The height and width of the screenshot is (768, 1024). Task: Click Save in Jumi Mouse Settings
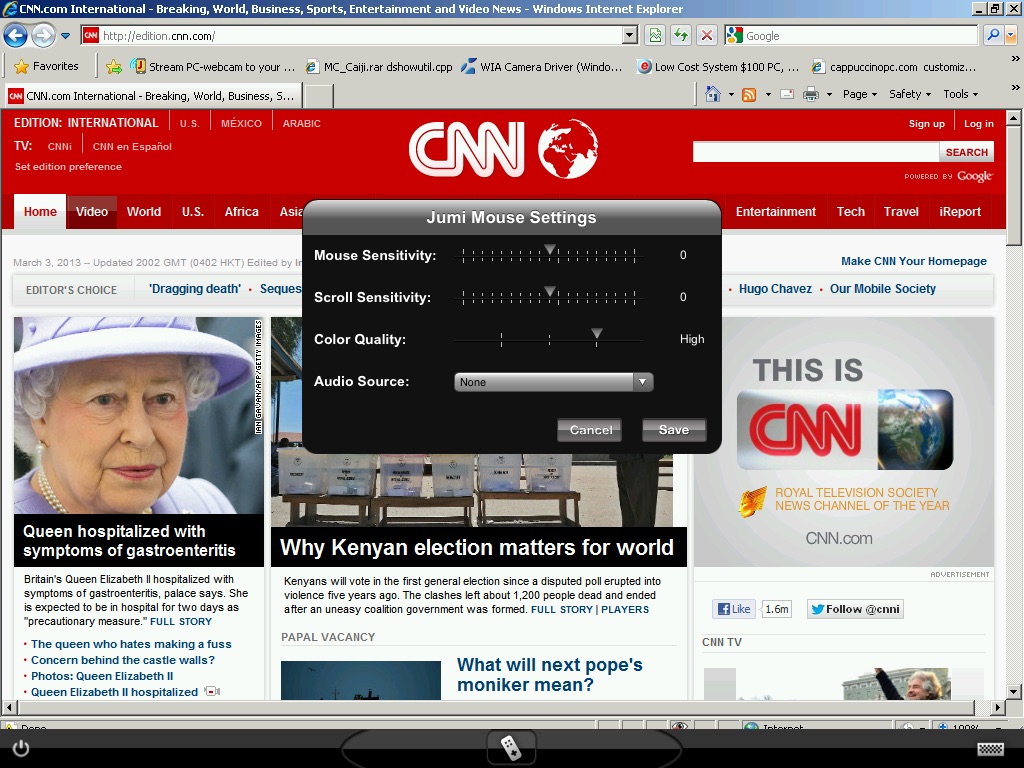674,430
